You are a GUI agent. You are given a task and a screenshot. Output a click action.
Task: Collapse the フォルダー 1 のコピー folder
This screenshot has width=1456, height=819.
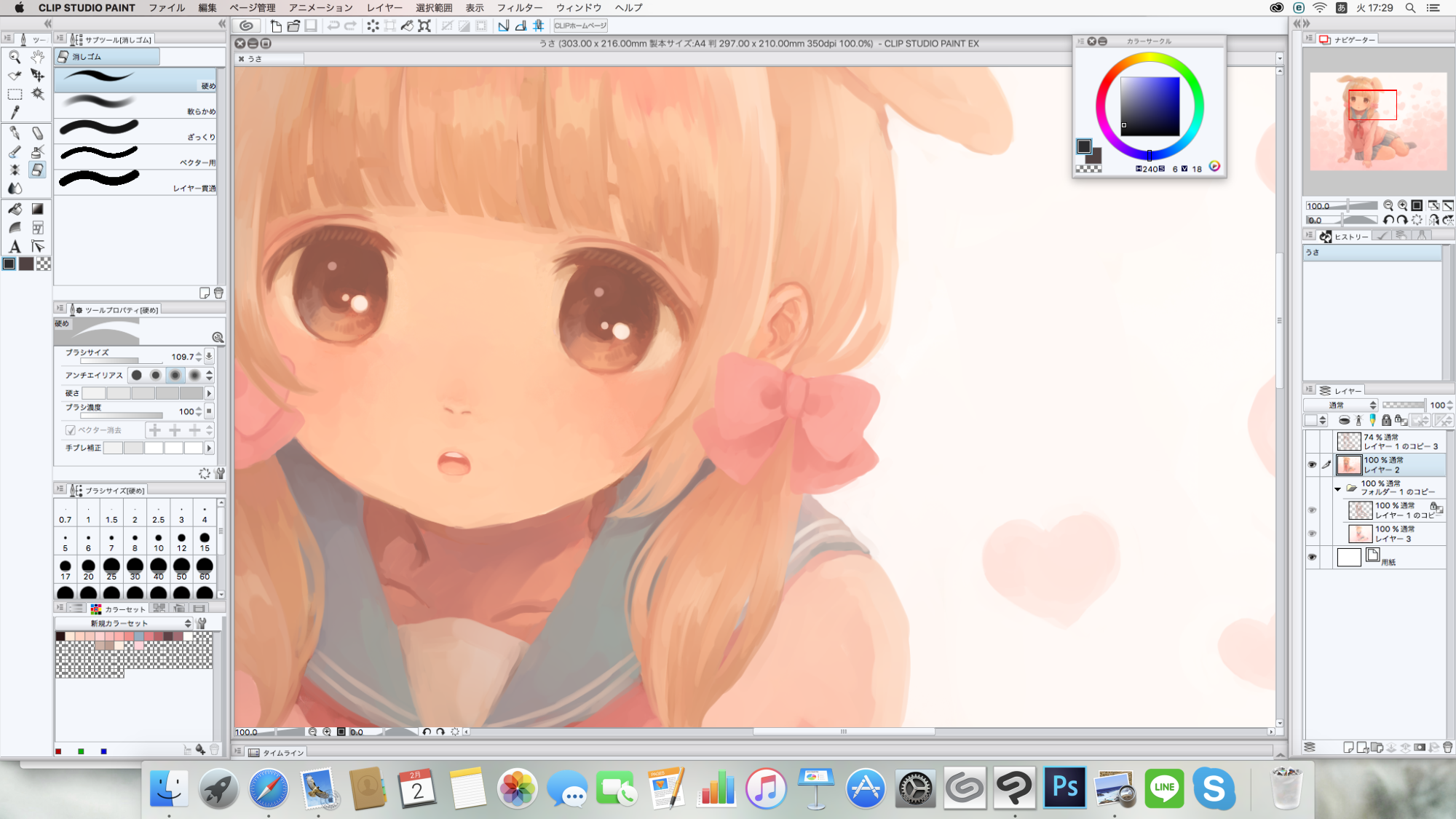(1337, 488)
